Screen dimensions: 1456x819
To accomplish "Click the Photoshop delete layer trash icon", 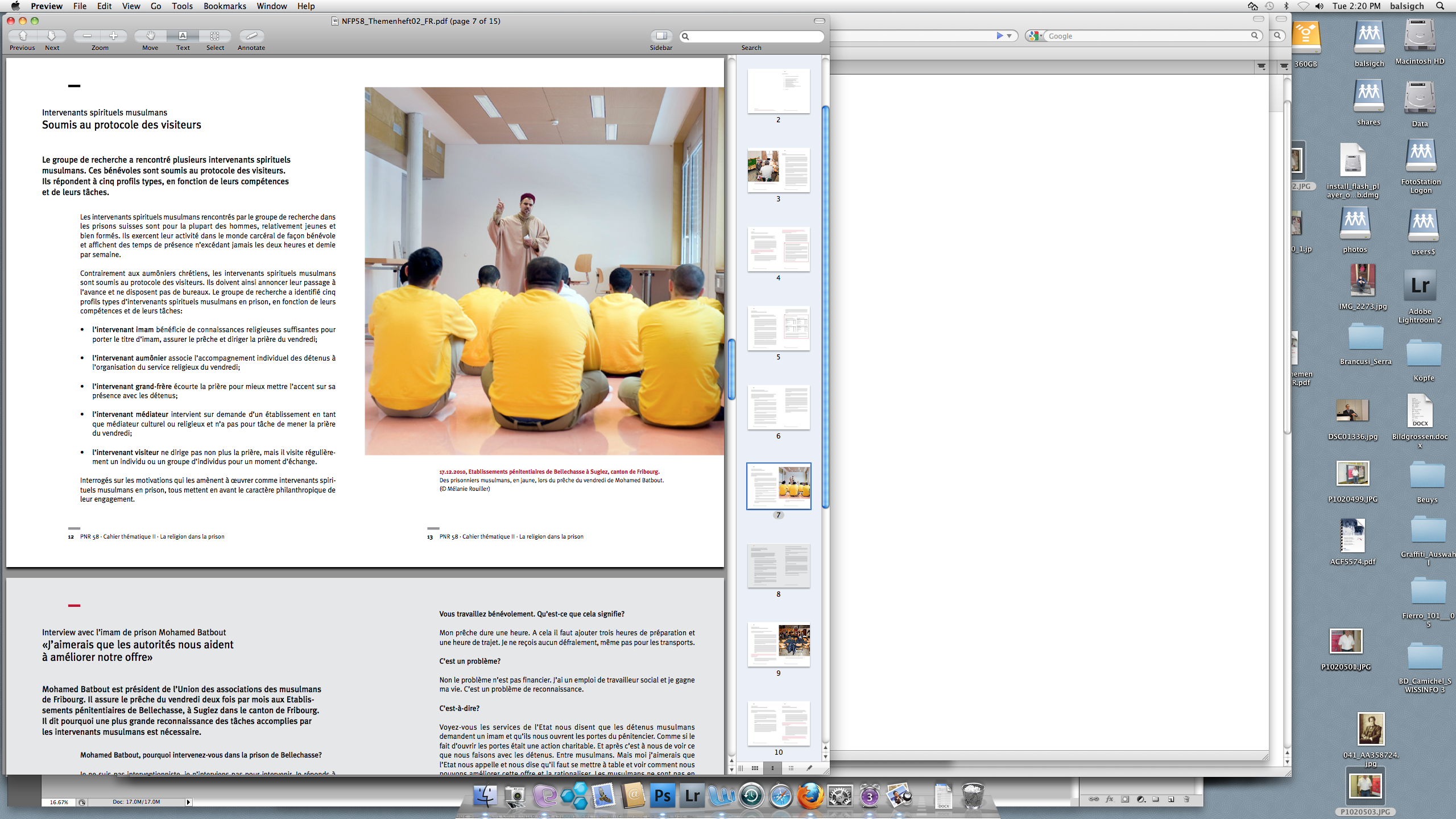I will click(x=1186, y=799).
